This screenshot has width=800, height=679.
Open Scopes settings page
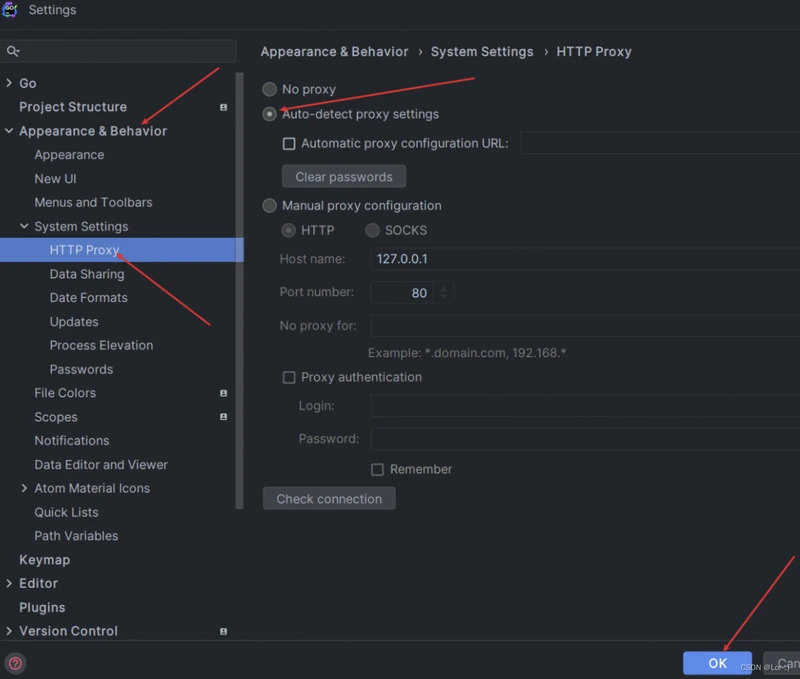56,417
